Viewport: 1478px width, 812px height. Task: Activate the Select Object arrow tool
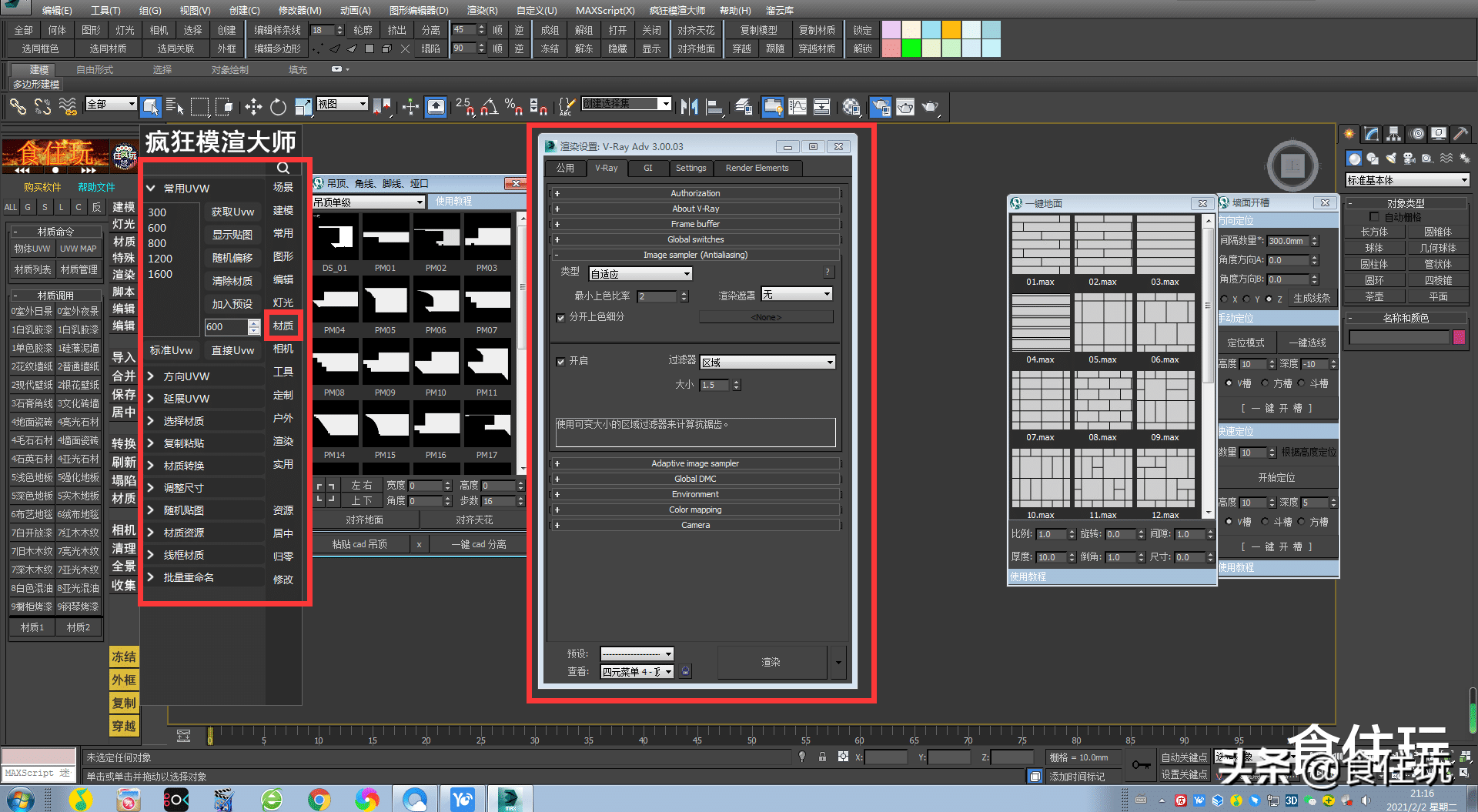pos(151,106)
